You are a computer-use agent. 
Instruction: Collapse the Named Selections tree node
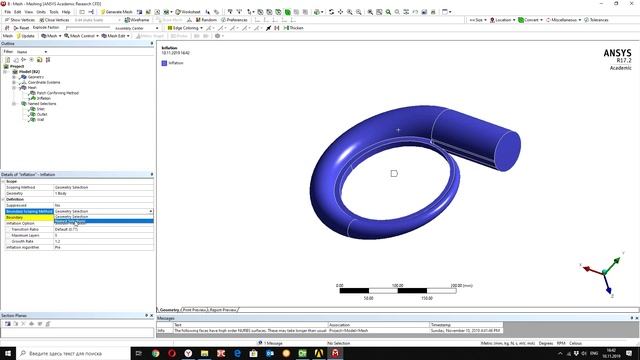(x=14, y=104)
